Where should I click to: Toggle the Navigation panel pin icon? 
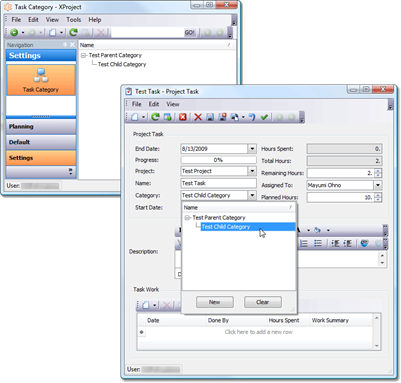[x=65, y=45]
